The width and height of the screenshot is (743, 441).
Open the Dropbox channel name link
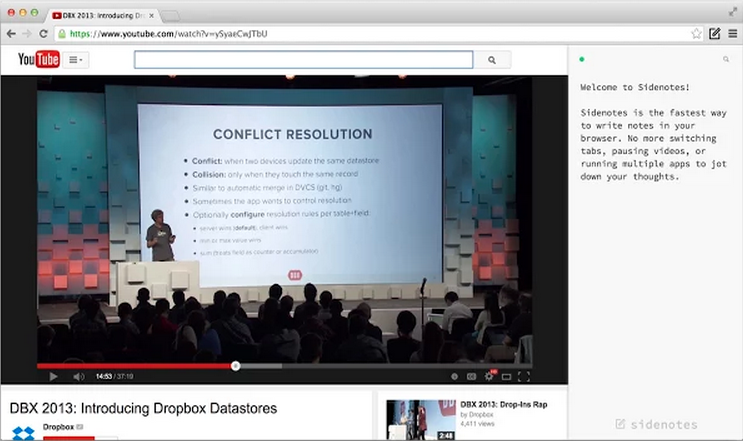pos(58,427)
